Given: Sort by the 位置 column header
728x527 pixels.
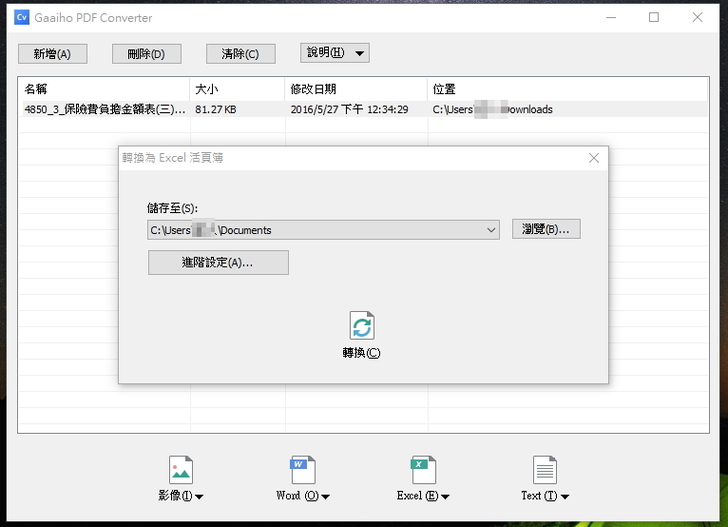Looking at the screenshot, I should [x=567, y=89].
